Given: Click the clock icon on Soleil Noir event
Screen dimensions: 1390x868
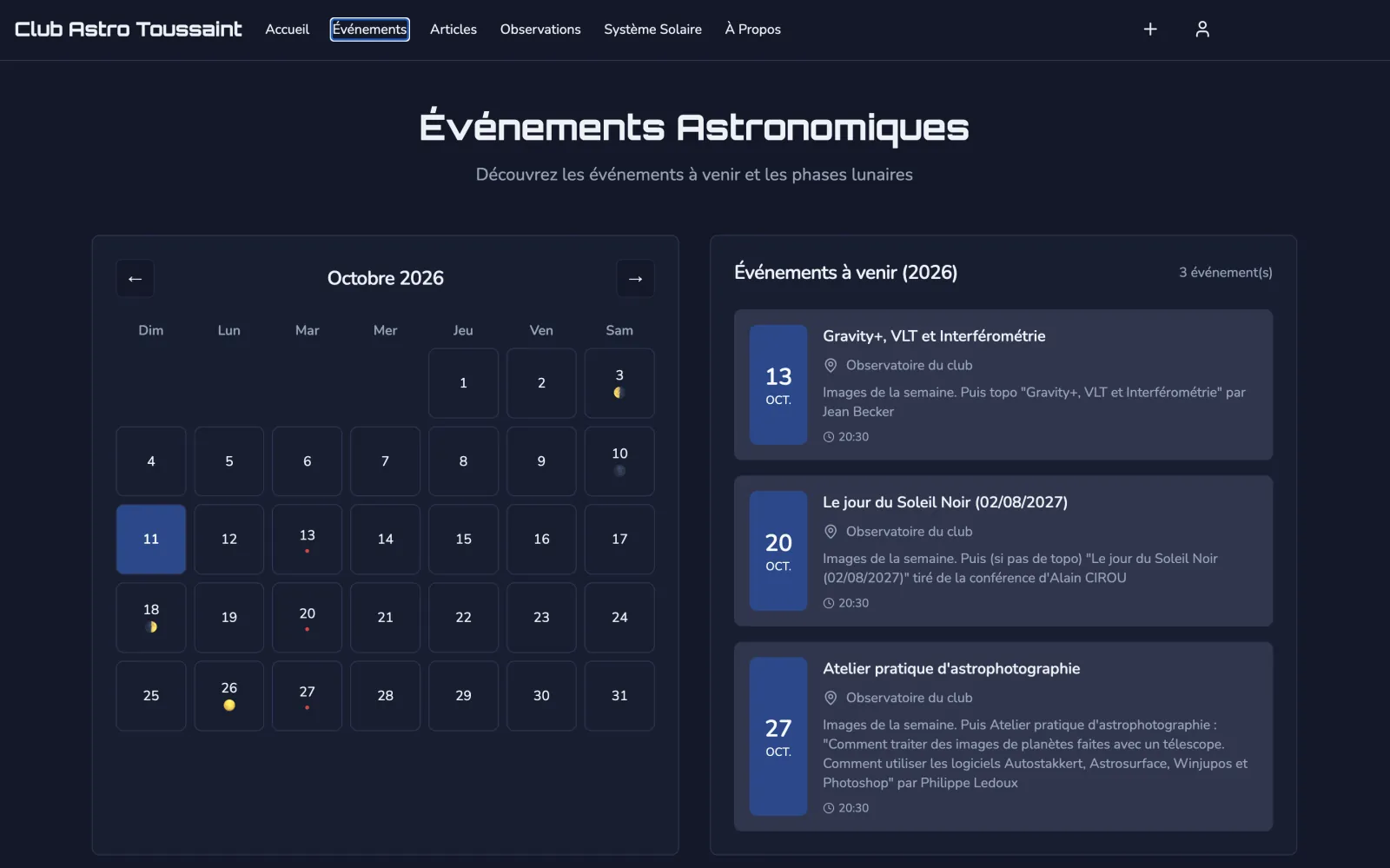Looking at the screenshot, I should (829, 603).
